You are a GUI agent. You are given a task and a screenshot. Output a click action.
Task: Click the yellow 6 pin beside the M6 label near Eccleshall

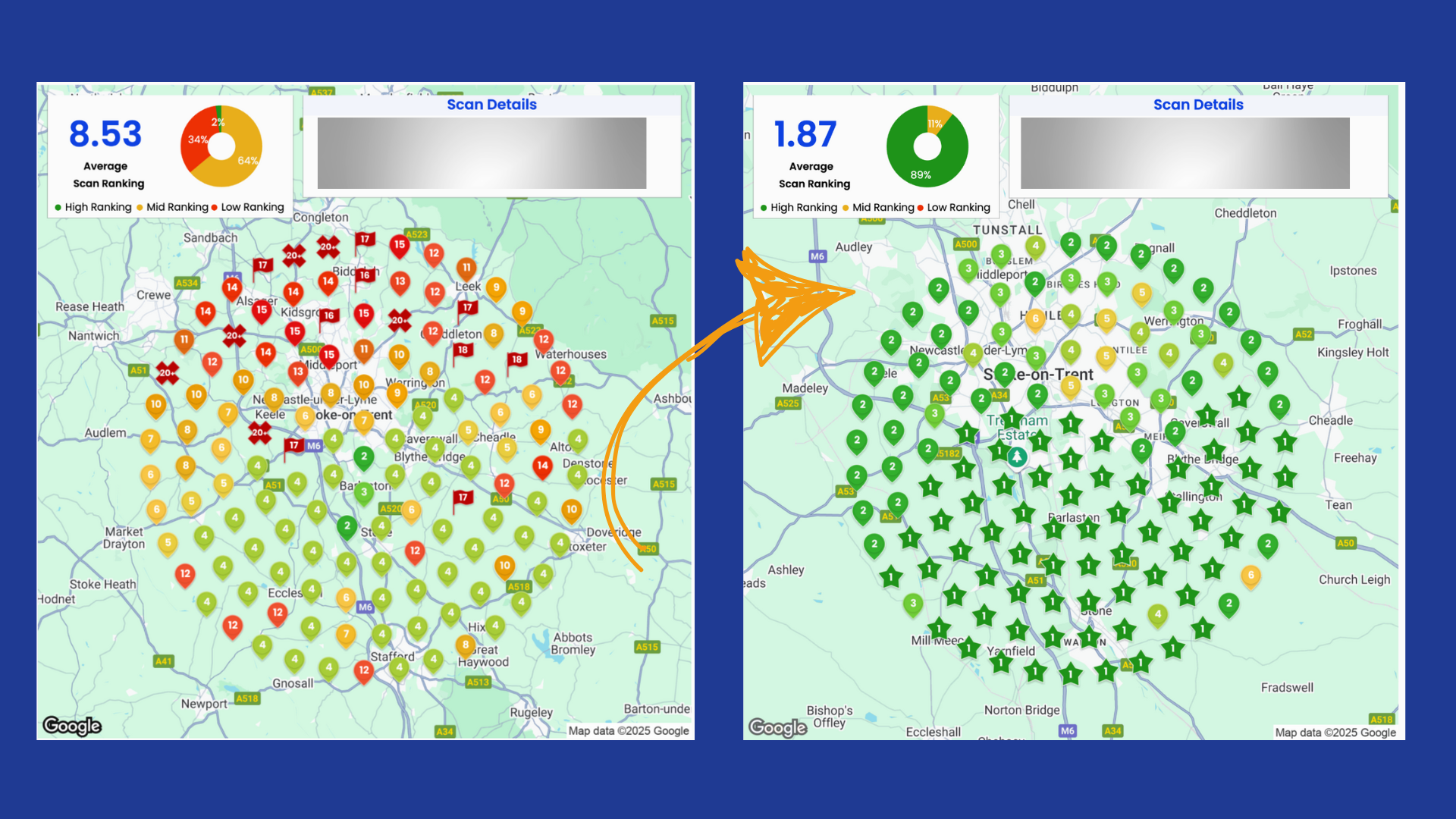tap(346, 599)
